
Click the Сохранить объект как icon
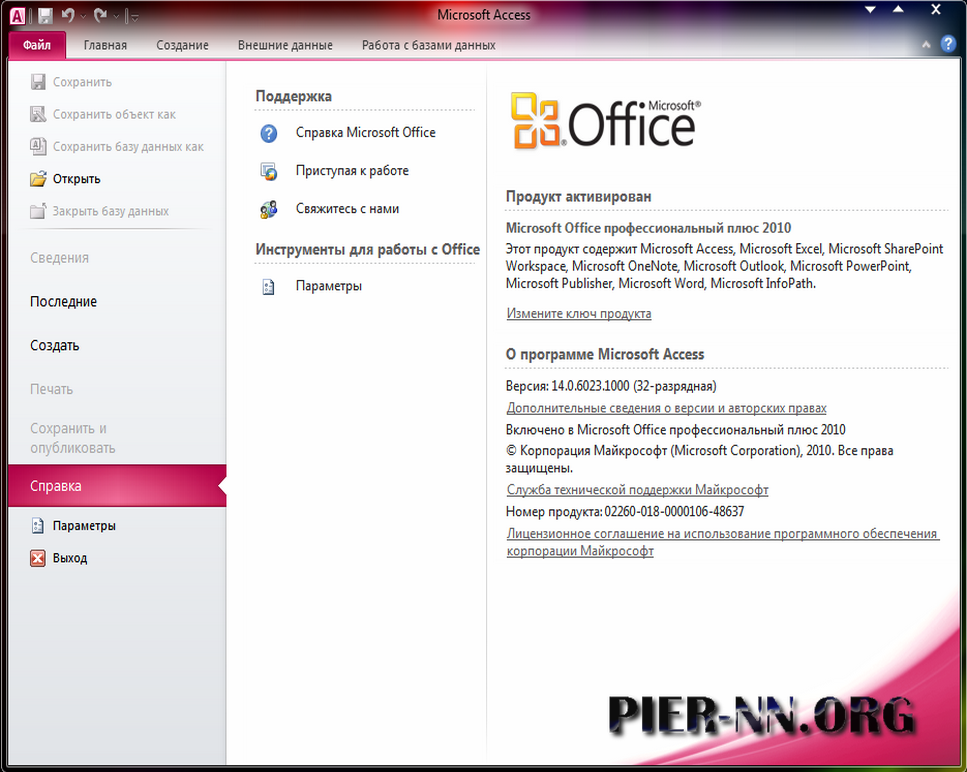point(38,114)
